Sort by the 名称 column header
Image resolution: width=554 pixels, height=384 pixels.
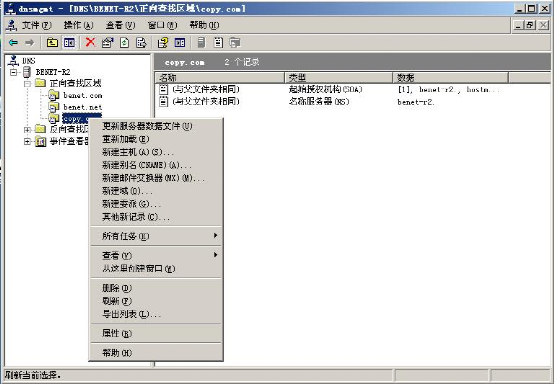click(x=220, y=77)
